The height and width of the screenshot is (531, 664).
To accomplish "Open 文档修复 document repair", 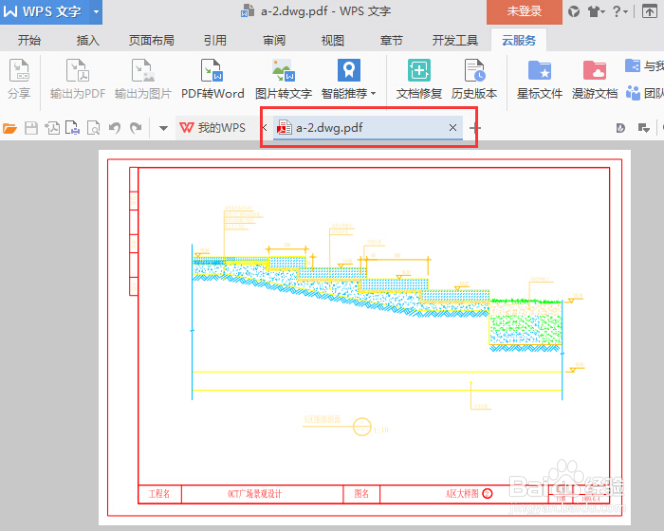I will (x=419, y=79).
